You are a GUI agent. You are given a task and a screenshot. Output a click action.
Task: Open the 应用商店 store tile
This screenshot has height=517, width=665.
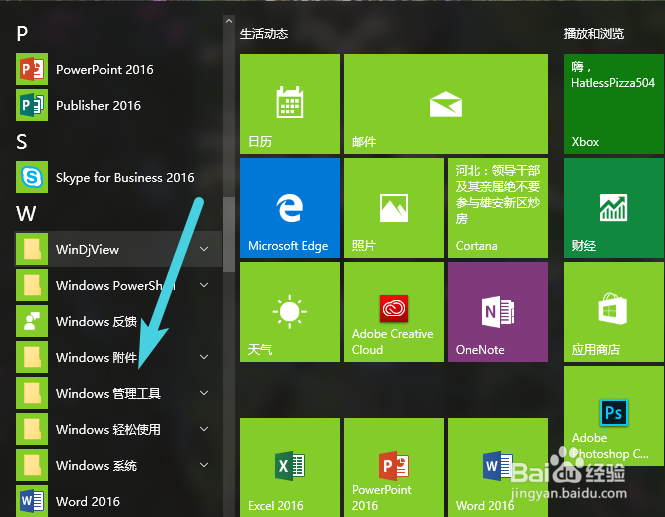614,312
